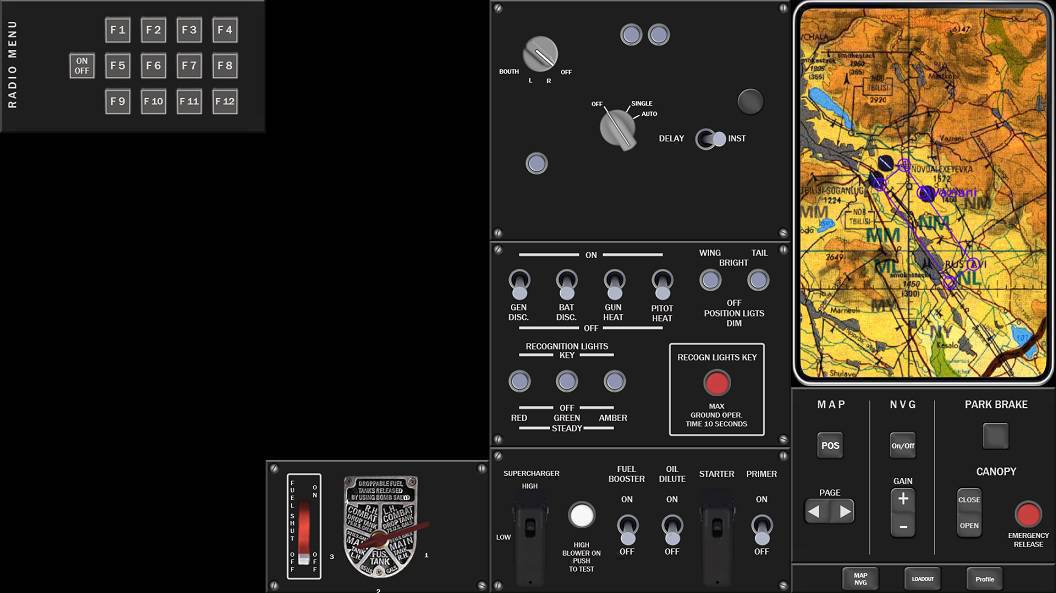Toggle the Gen Disc. switch

(x=519, y=283)
